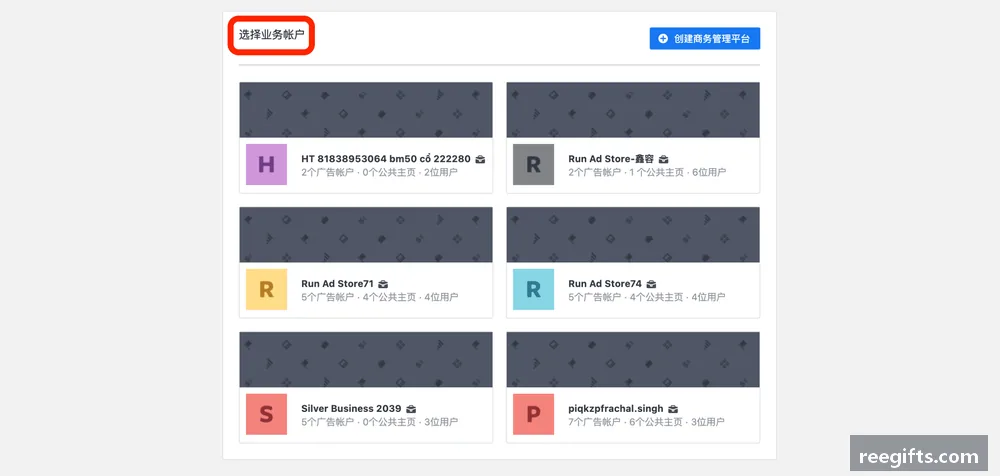Open the red S avatar of Silver Business
The height and width of the screenshot is (476, 1000).
pyautogui.click(x=266, y=415)
